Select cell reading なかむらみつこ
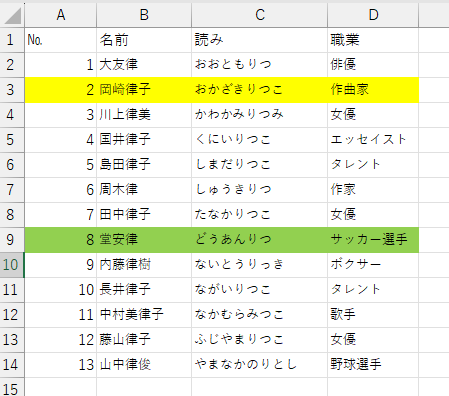Viewport: 449px width, 396px height. [x=260, y=315]
